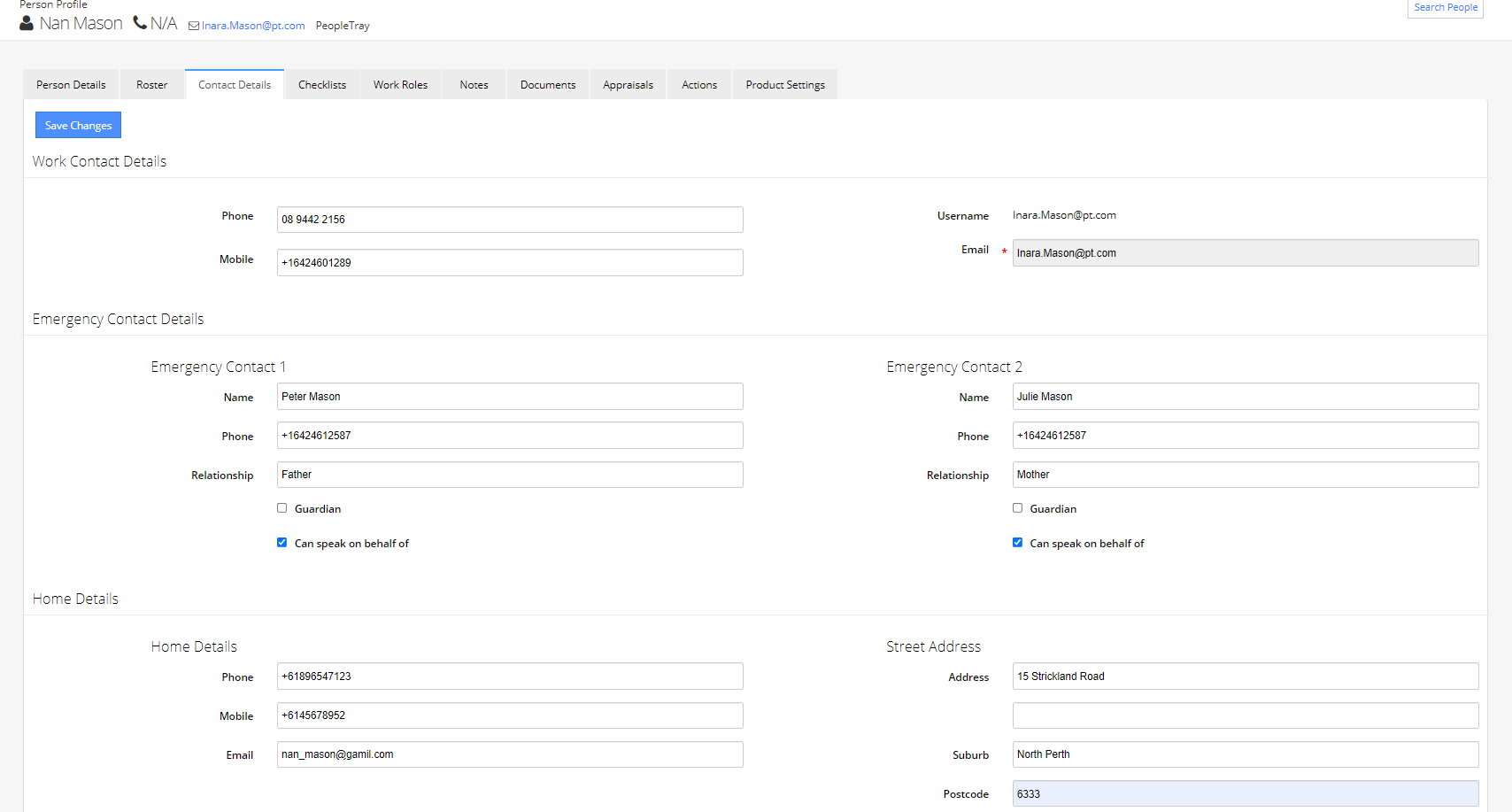
Task: Click the Search People button
Action: (1445, 7)
